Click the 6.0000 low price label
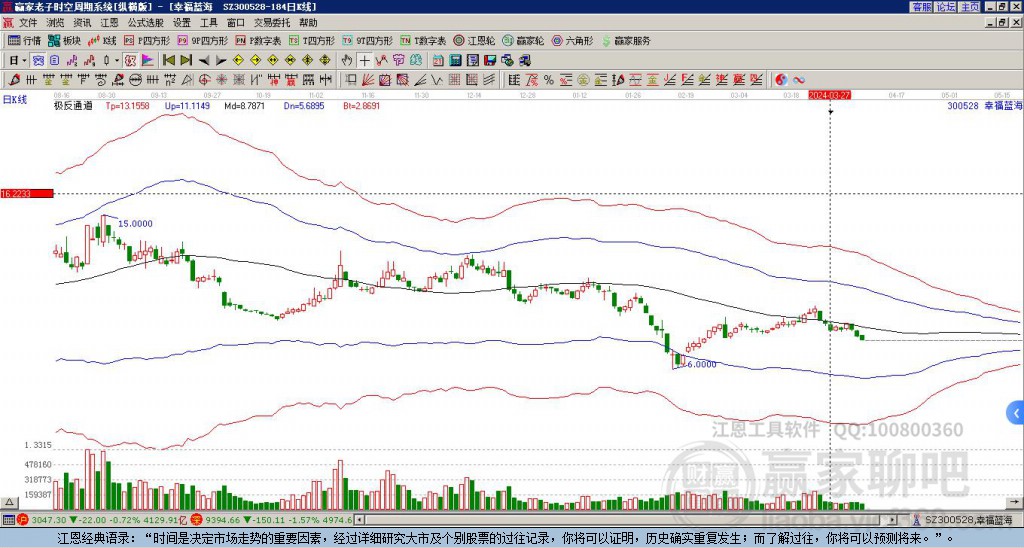Screen dimensions: 1024x548 click(701, 364)
